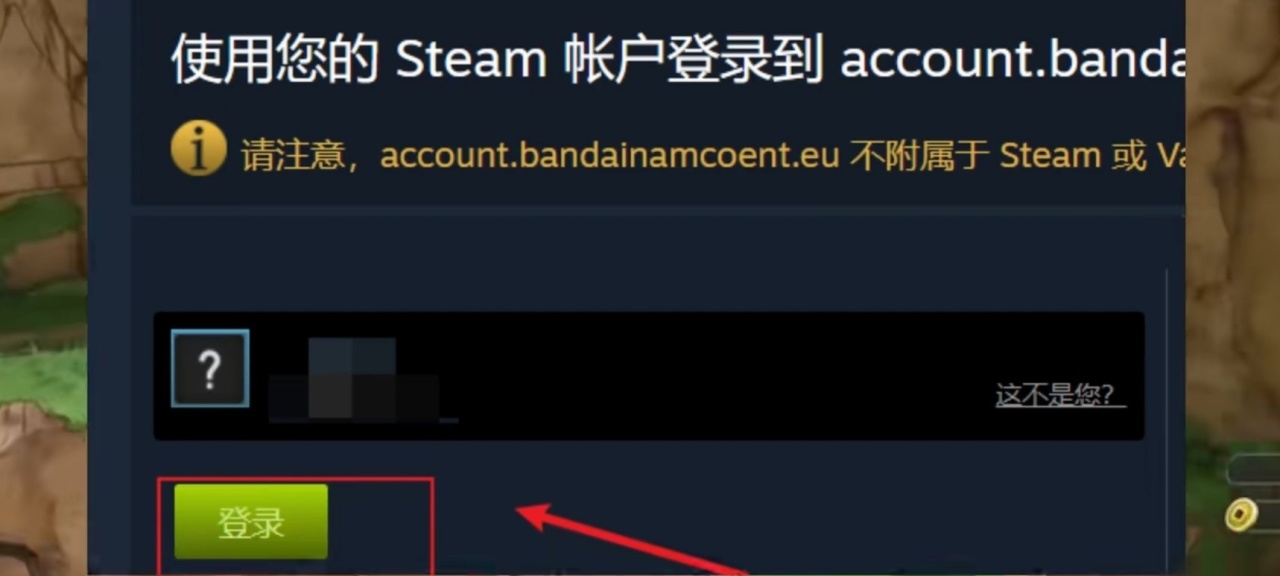Viewport: 1280px width, 576px height.
Task: Click the currency bar beside gold coin
Action: [1268, 515]
